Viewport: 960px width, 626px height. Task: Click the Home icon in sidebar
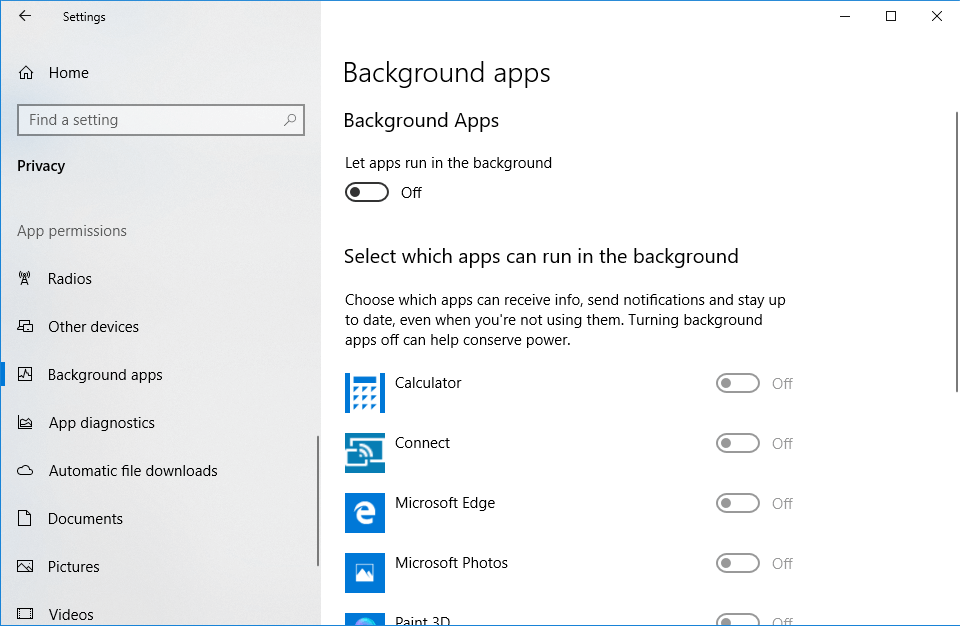point(26,73)
